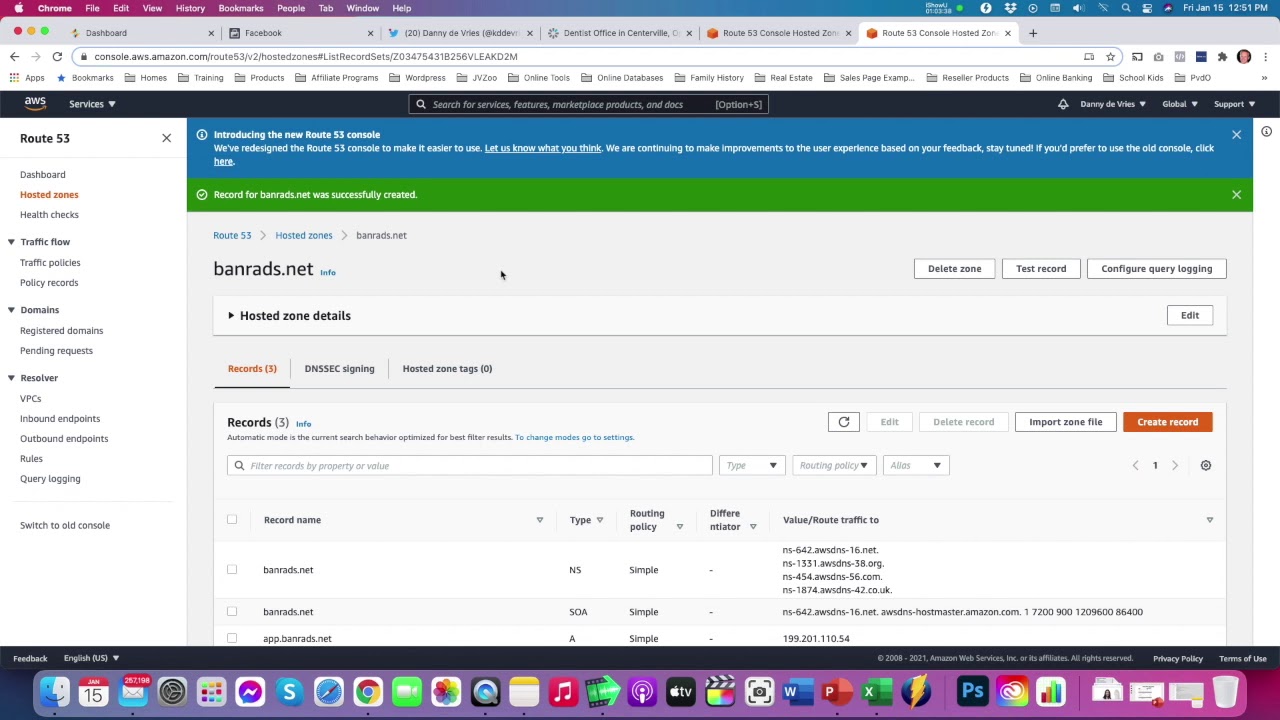Check the banrads.net SOA record checkbox

tap(232, 611)
